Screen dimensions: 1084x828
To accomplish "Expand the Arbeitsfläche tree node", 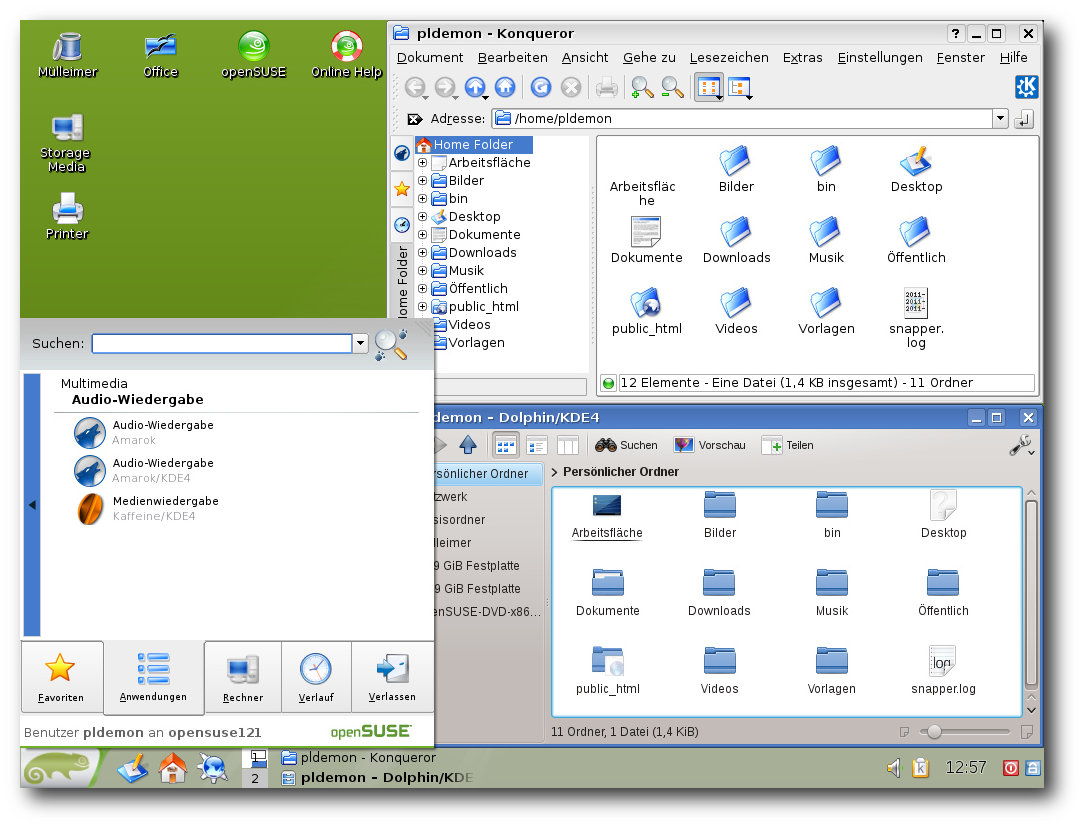I will tap(422, 162).
